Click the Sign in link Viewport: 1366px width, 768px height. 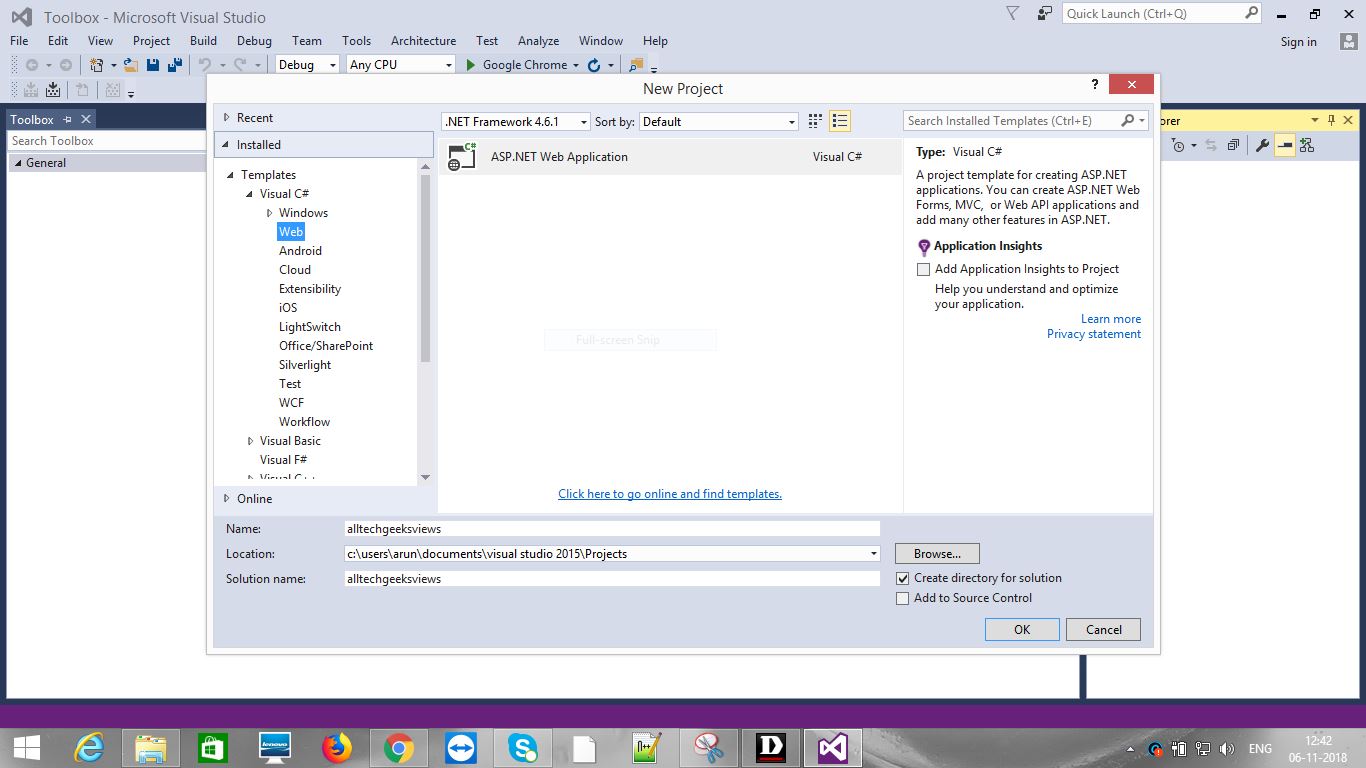coord(1298,41)
